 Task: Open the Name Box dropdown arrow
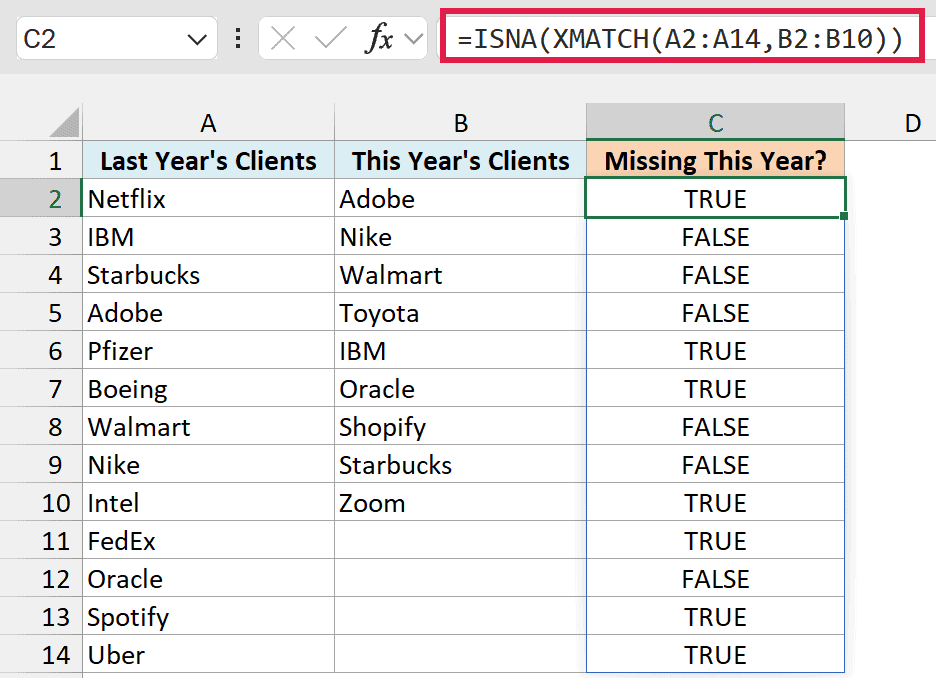coord(196,40)
